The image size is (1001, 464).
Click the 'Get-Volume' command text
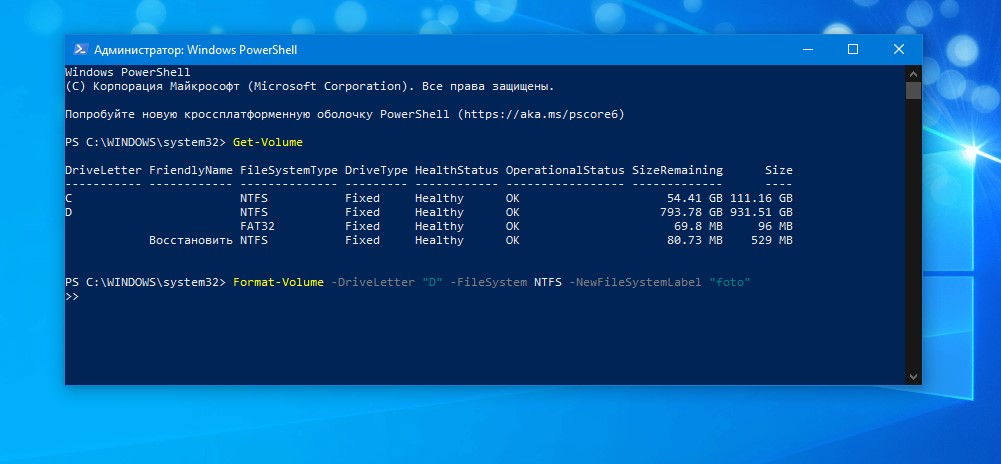click(268, 142)
